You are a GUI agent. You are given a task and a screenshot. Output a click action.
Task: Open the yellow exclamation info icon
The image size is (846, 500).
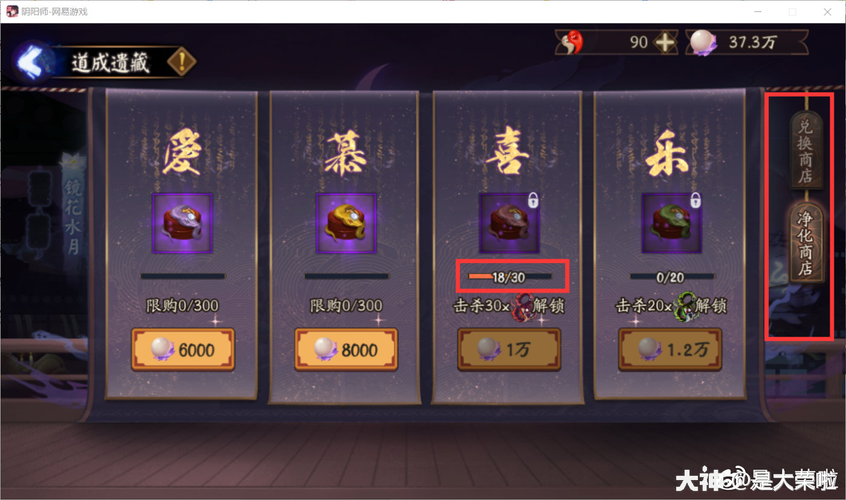pos(182,62)
